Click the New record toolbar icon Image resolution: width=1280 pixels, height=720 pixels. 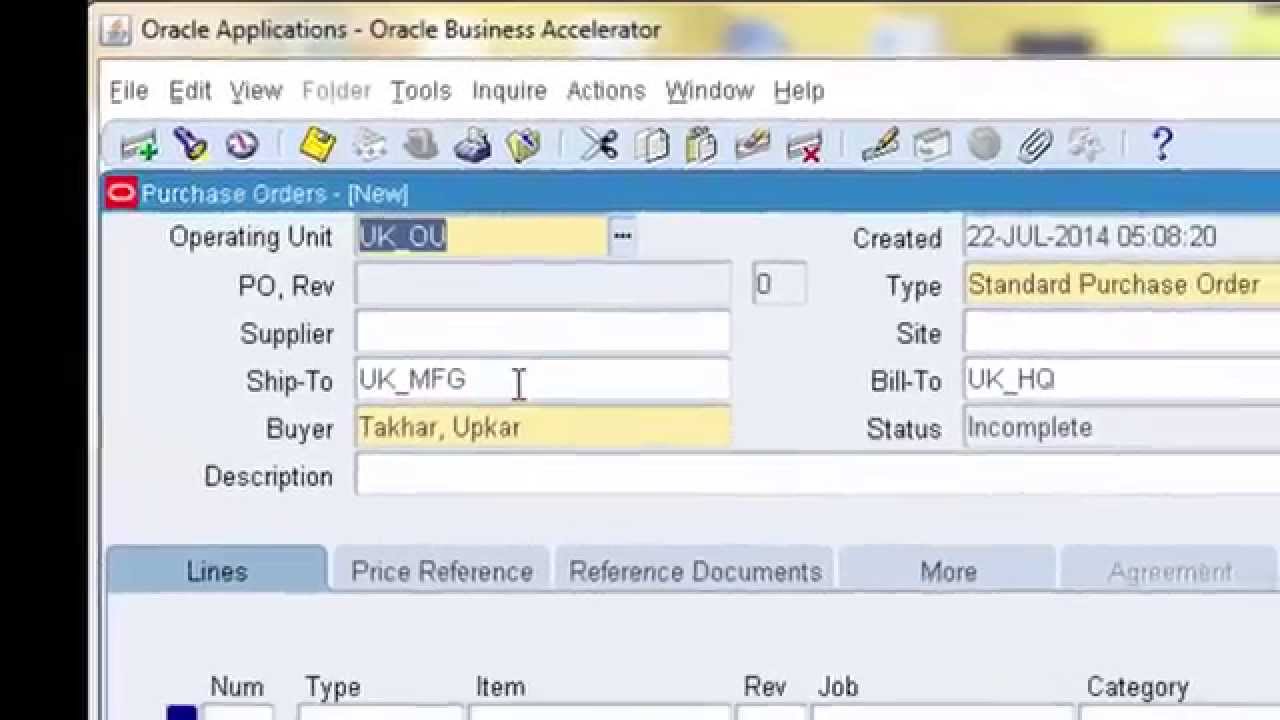[139, 146]
